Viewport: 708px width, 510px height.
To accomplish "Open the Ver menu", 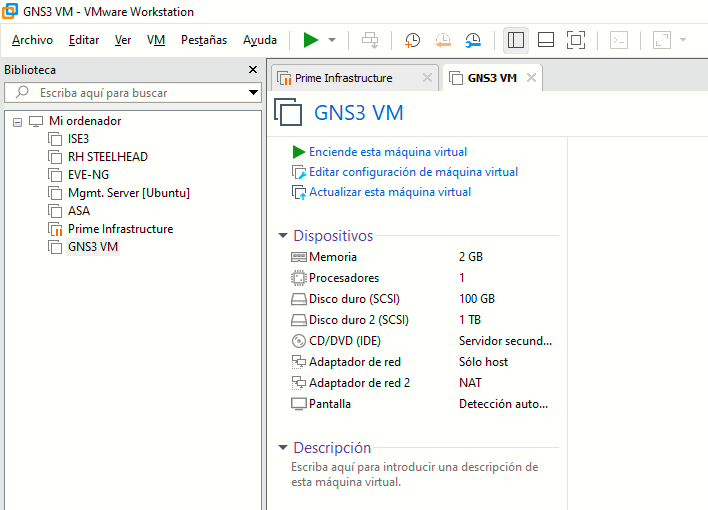I will [x=123, y=40].
